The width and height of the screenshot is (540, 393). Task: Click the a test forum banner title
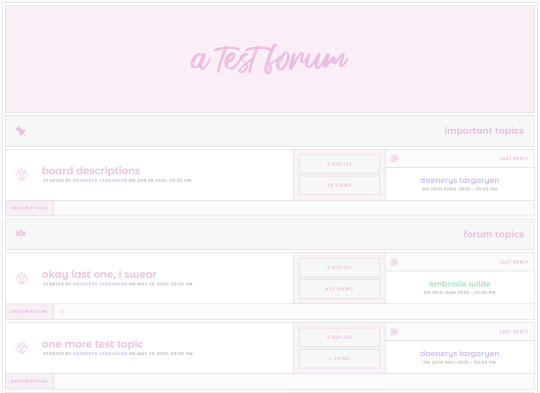coord(269,59)
